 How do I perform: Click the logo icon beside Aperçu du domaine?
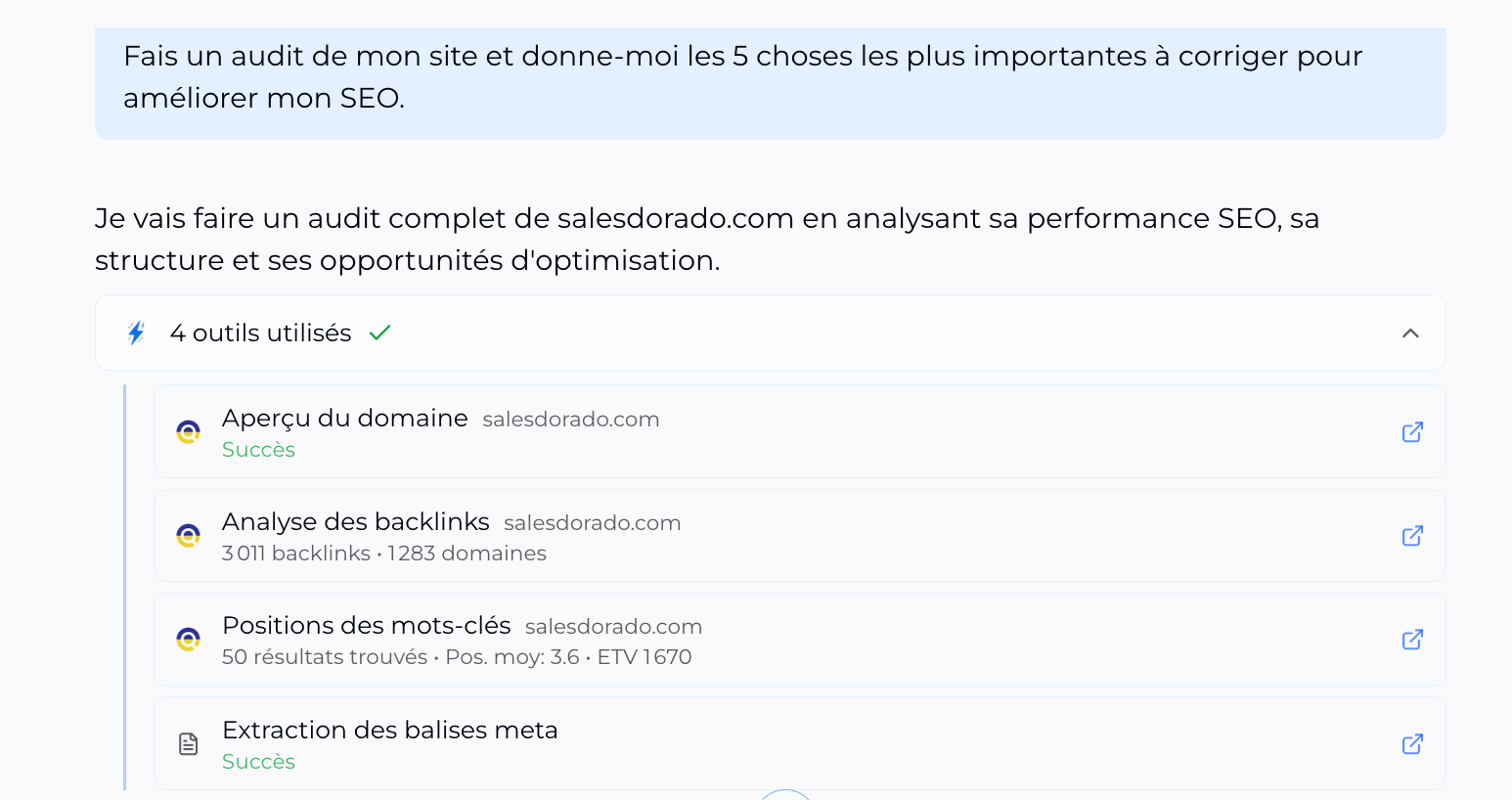188,432
